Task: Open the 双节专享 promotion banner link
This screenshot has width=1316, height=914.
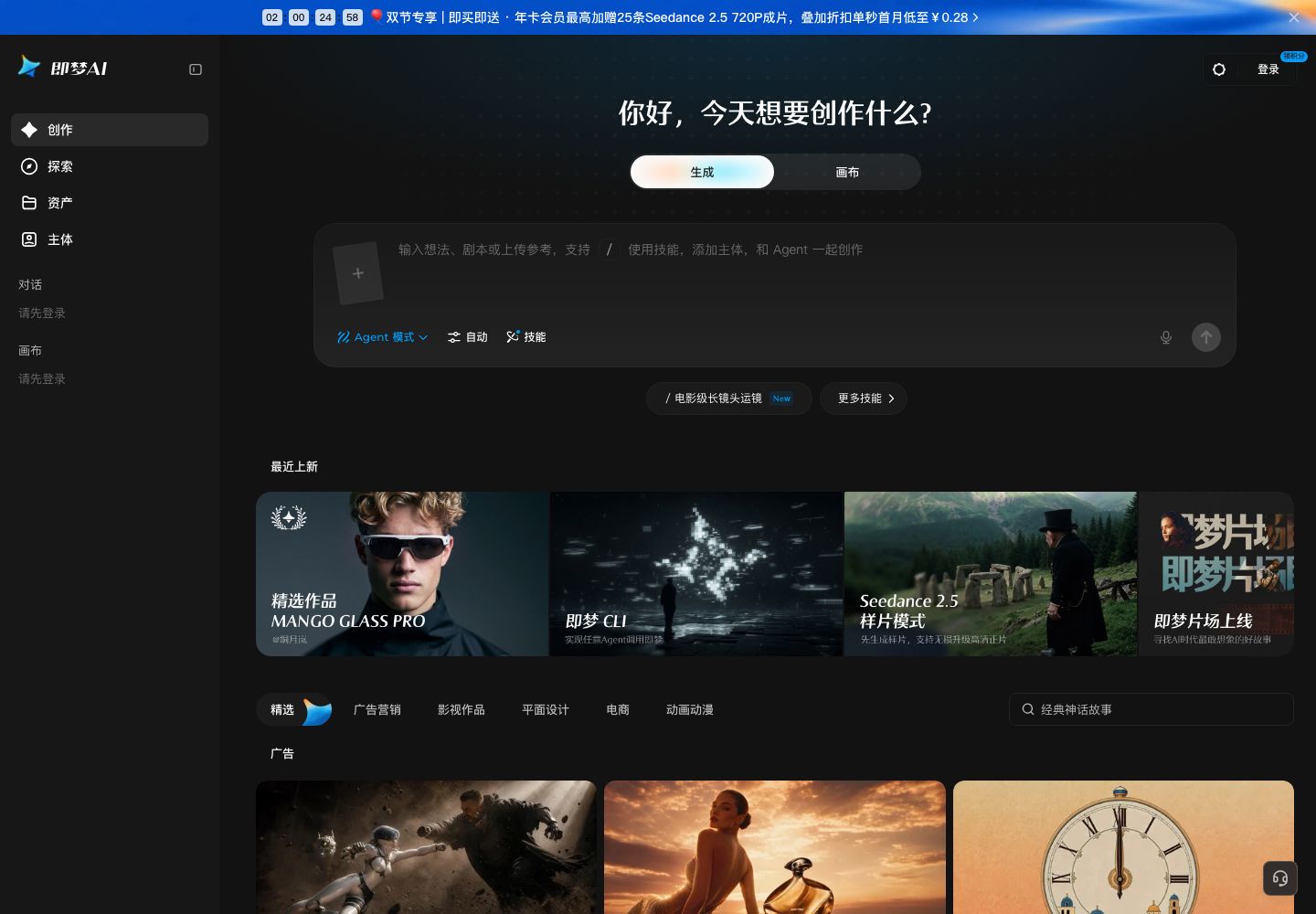Action: pos(676,17)
